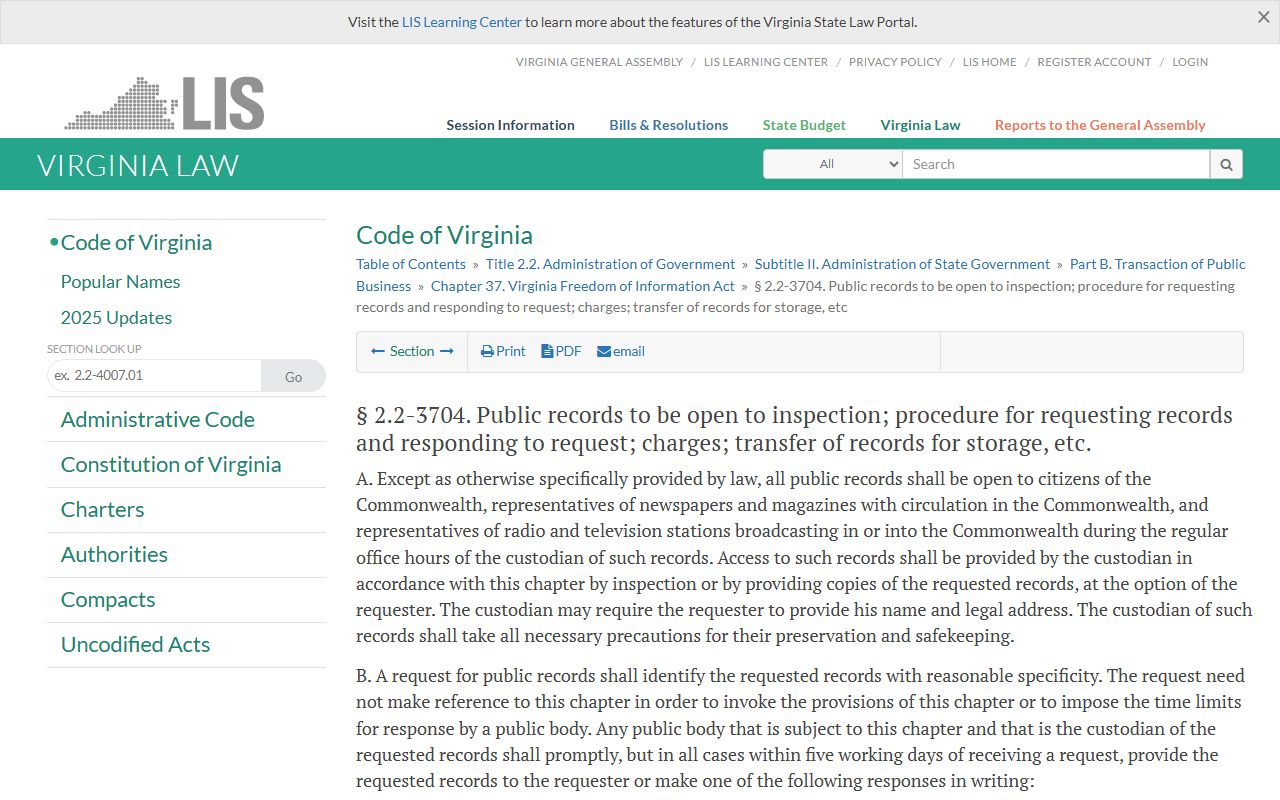
Task: Open Compacts sidebar item
Action: tap(108, 600)
